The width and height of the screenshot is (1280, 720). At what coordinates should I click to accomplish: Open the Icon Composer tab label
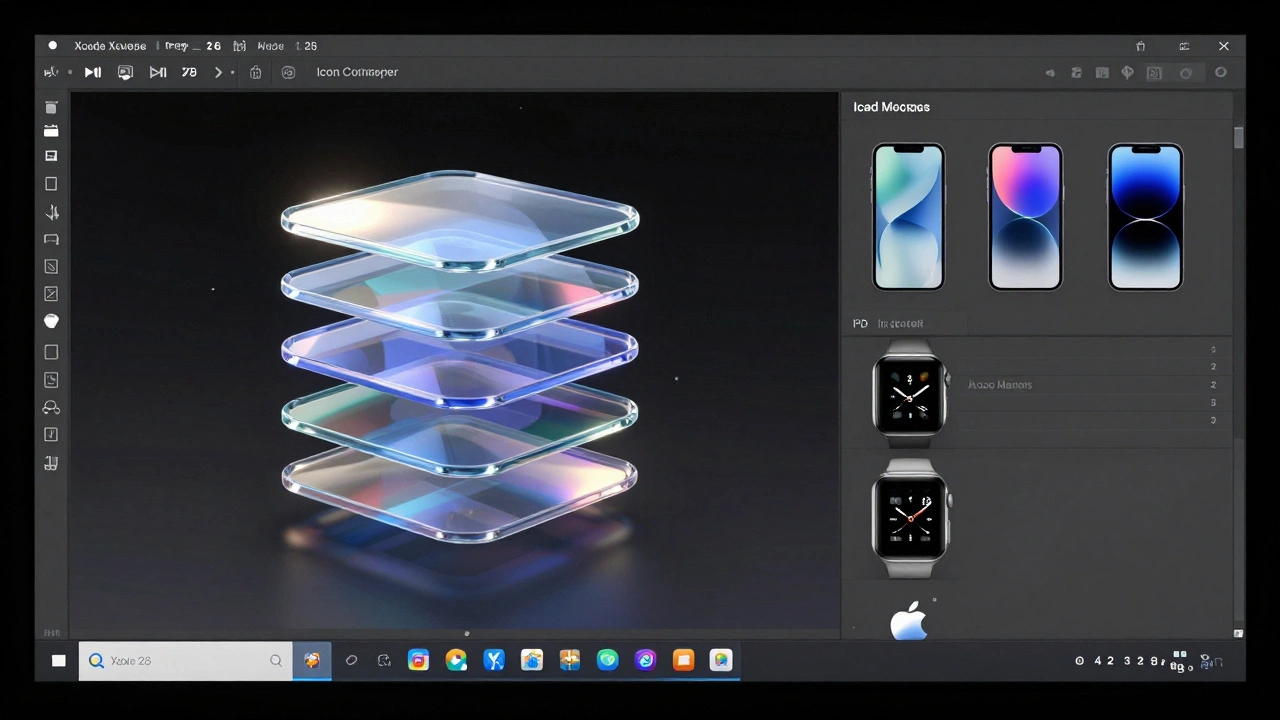click(x=357, y=72)
